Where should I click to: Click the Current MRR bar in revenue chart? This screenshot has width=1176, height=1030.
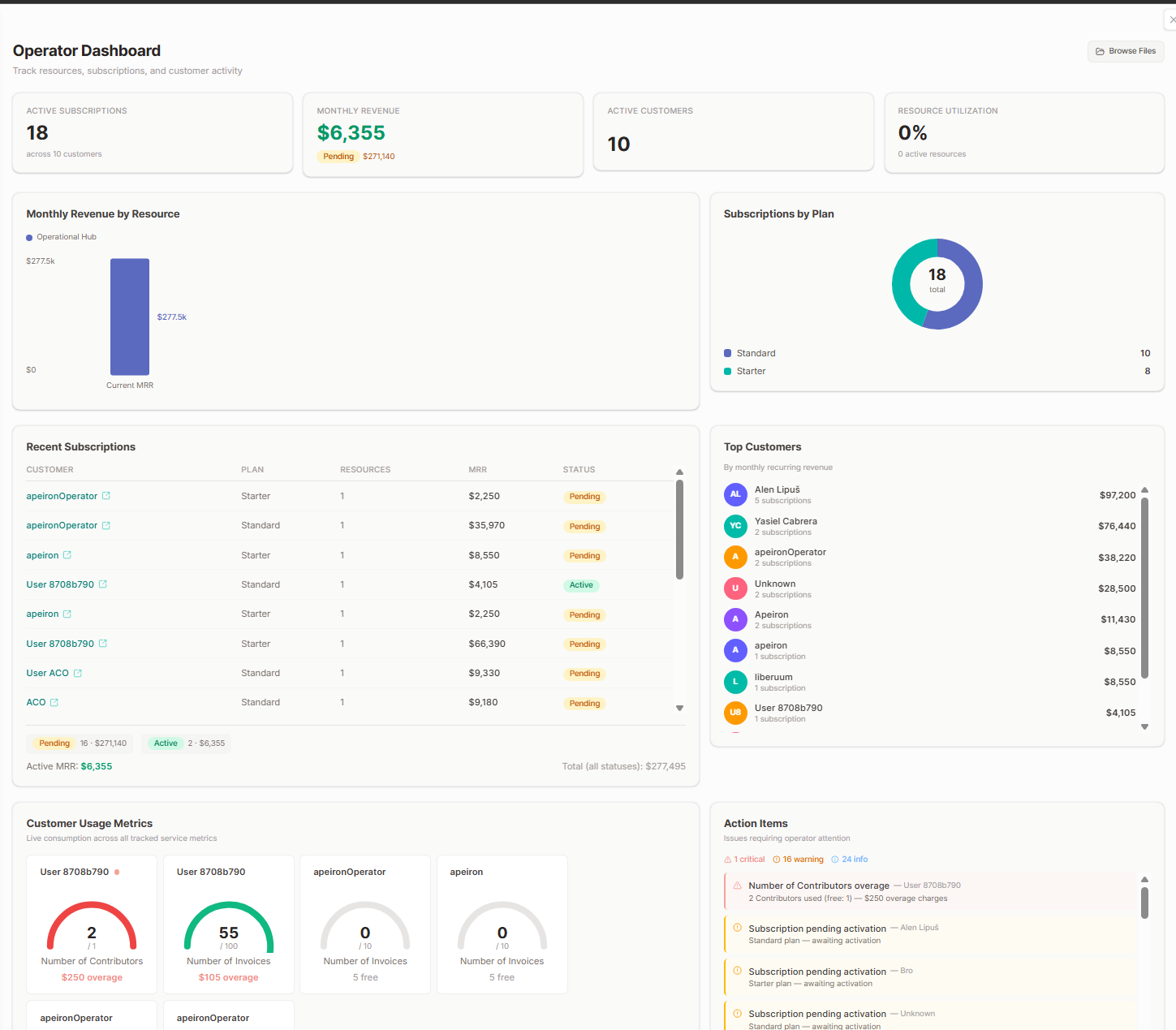pyautogui.click(x=130, y=317)
